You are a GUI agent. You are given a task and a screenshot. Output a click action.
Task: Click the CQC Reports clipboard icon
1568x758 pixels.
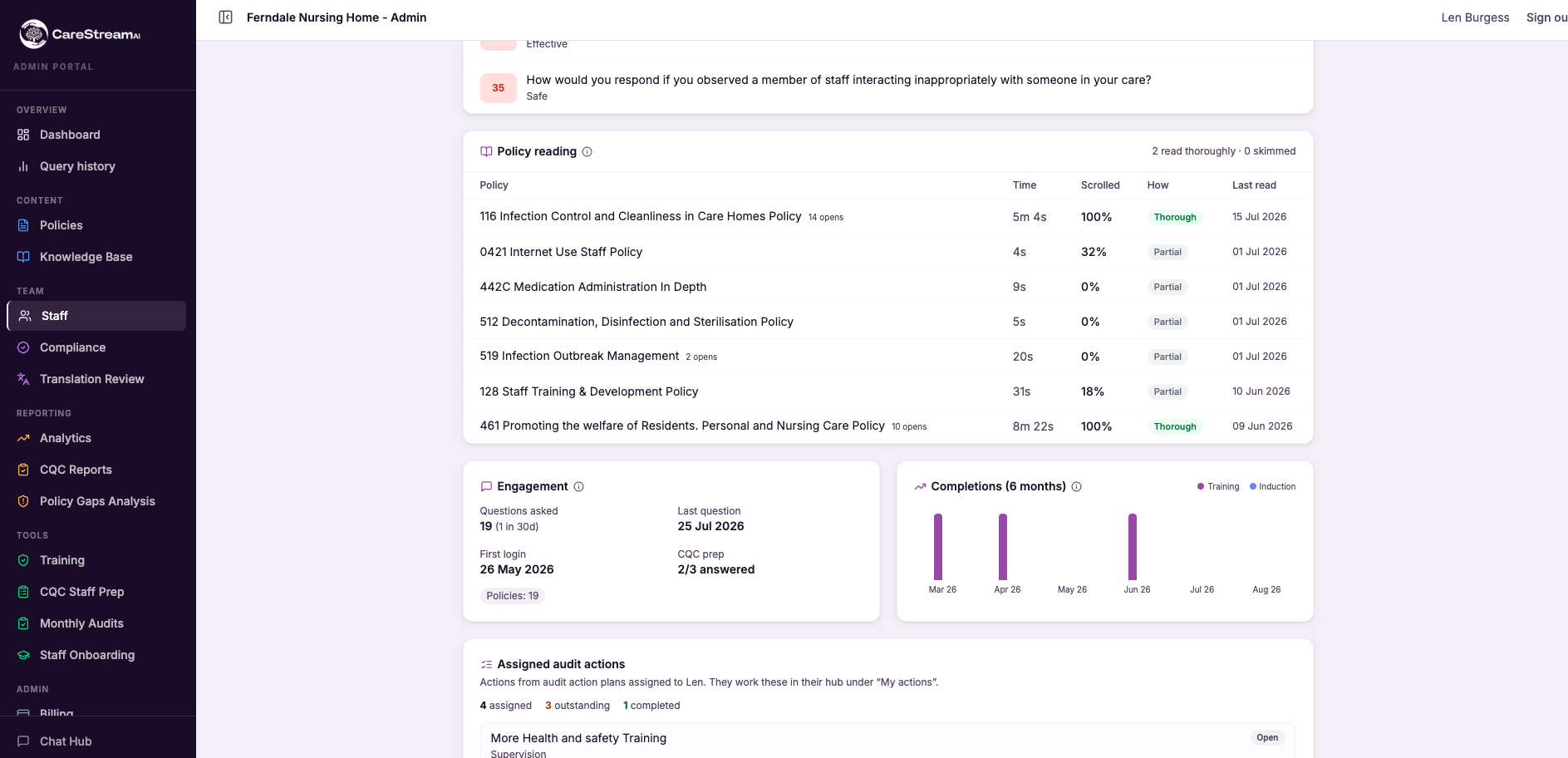pyautogui.click(x=23, y=470)
